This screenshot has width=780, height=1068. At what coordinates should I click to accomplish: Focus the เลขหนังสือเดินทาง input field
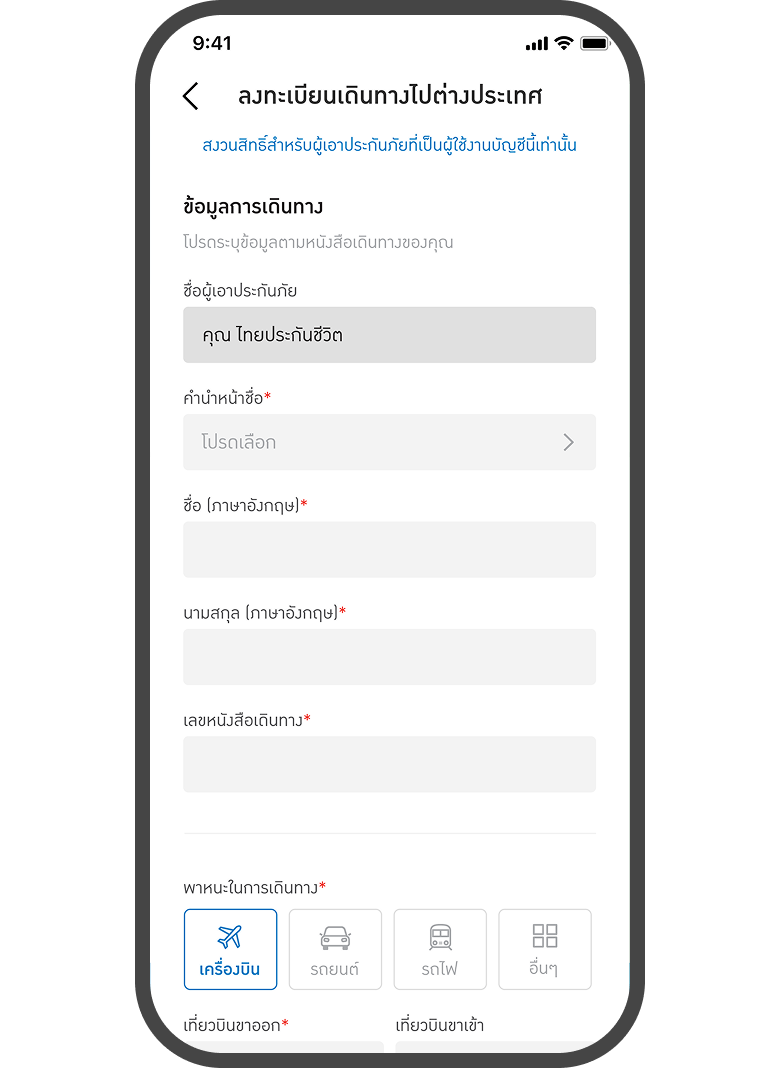(x=389, y=764)
